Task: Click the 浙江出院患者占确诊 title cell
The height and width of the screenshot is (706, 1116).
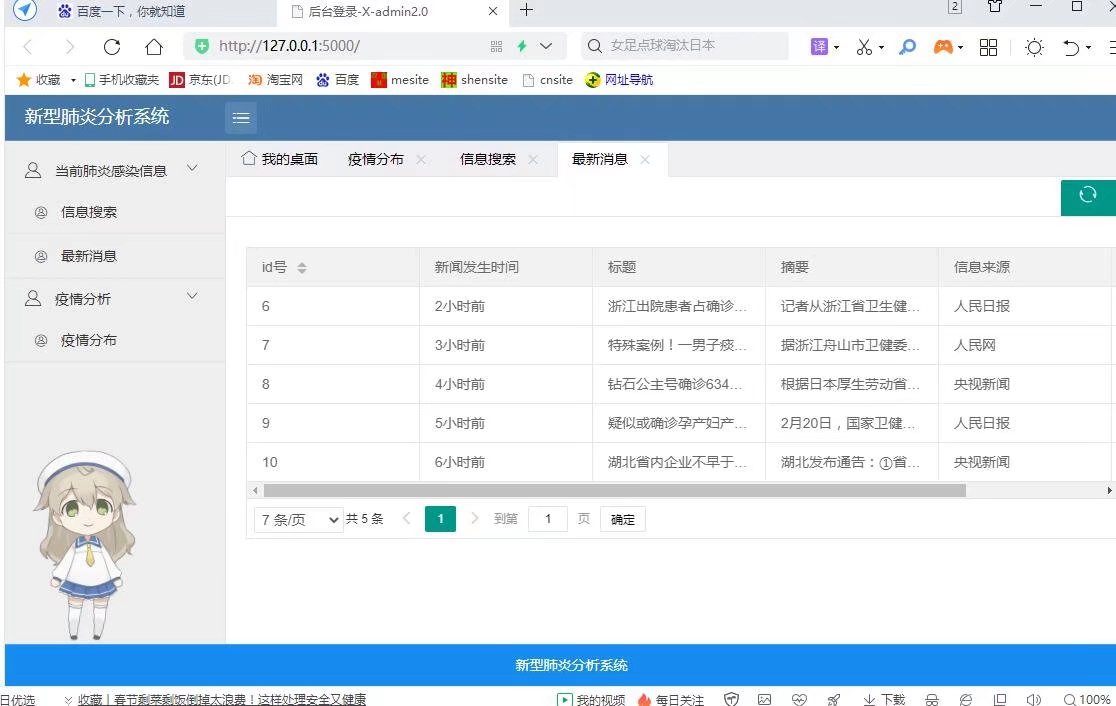Action: 678,306
